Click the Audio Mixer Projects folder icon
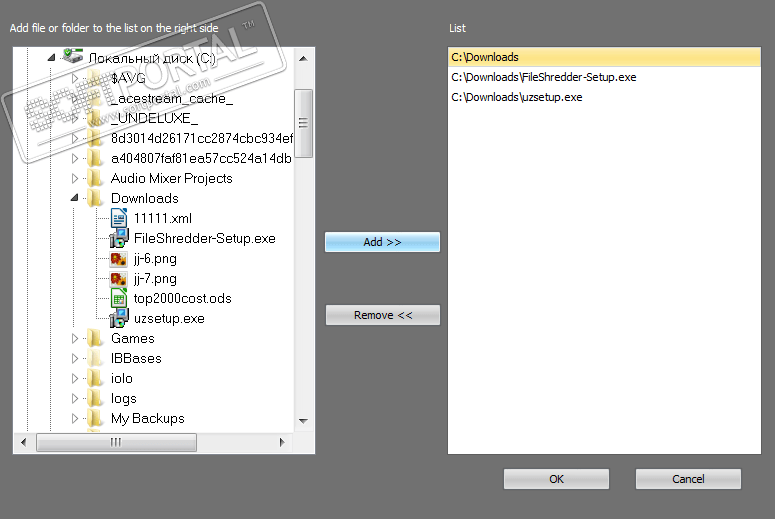This screenshot has width=775, height=519. [96, 178]
